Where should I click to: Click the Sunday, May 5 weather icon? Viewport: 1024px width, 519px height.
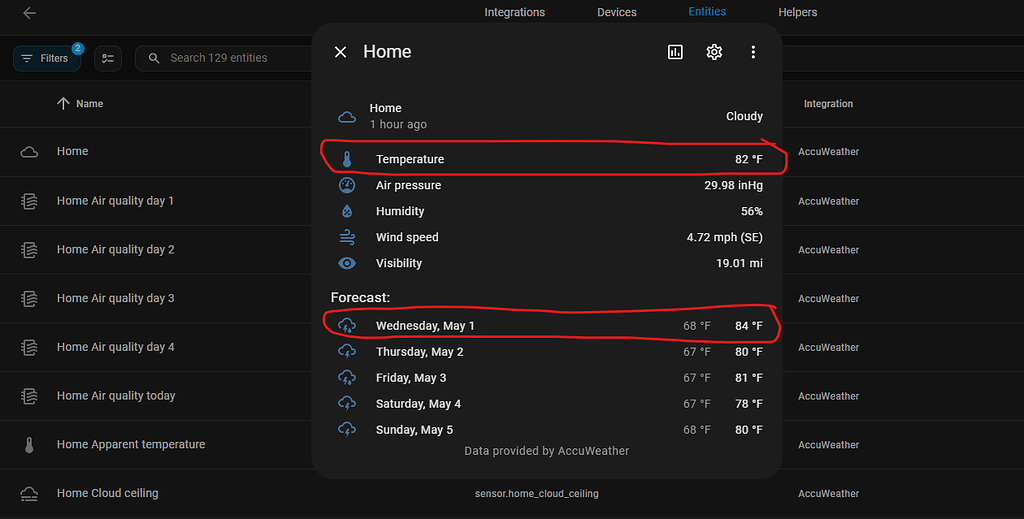tap(347, 430)
